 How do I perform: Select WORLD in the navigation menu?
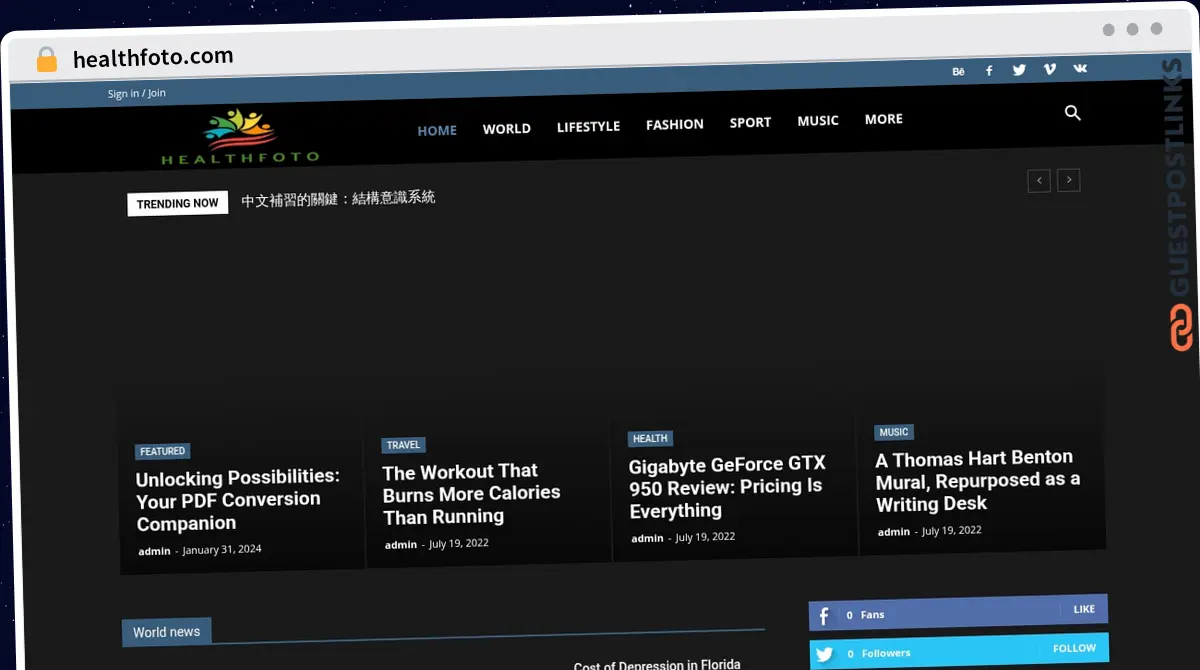[x=507, y=128]
